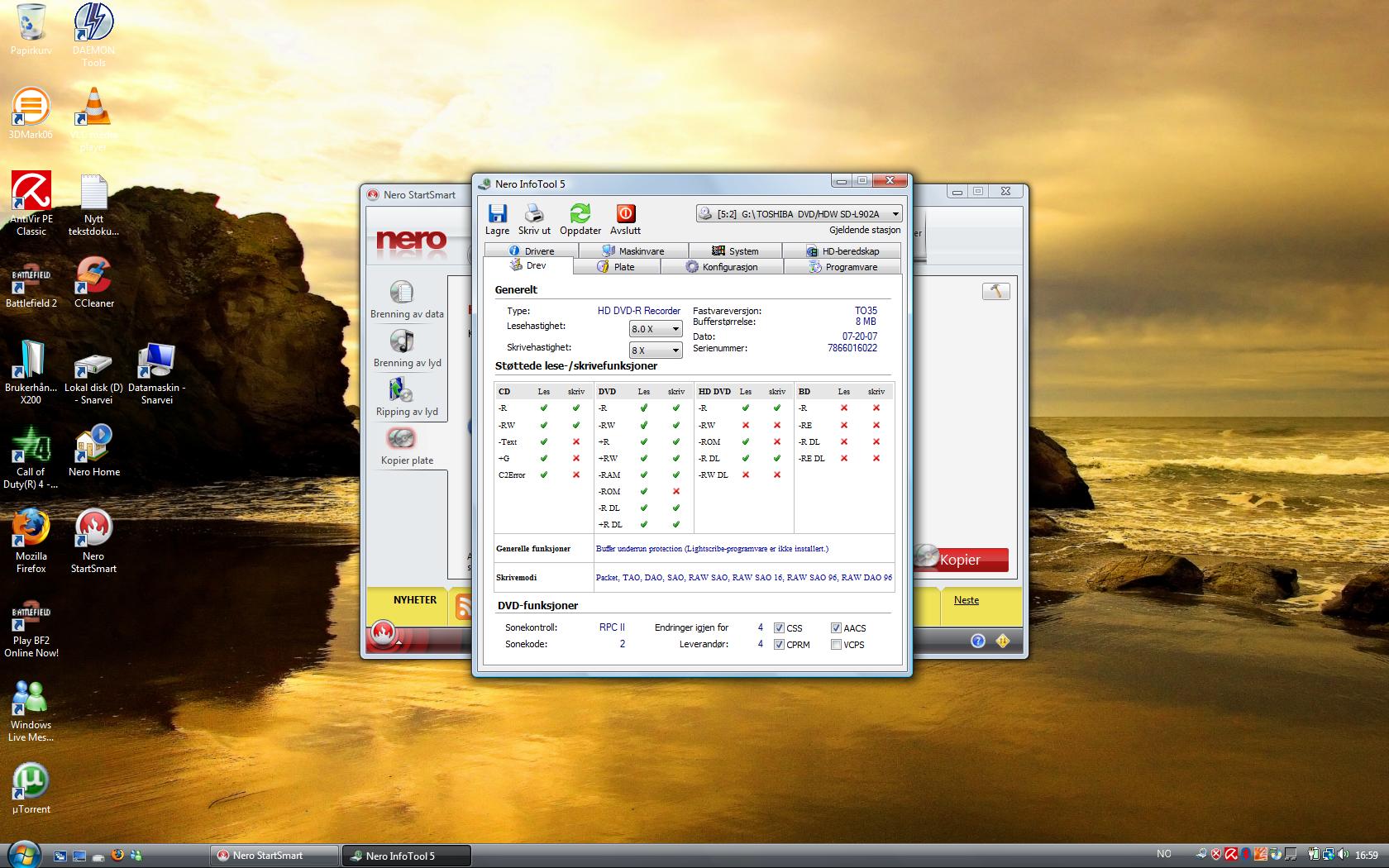Switch to Drivere tab

(x=532, y=250)
